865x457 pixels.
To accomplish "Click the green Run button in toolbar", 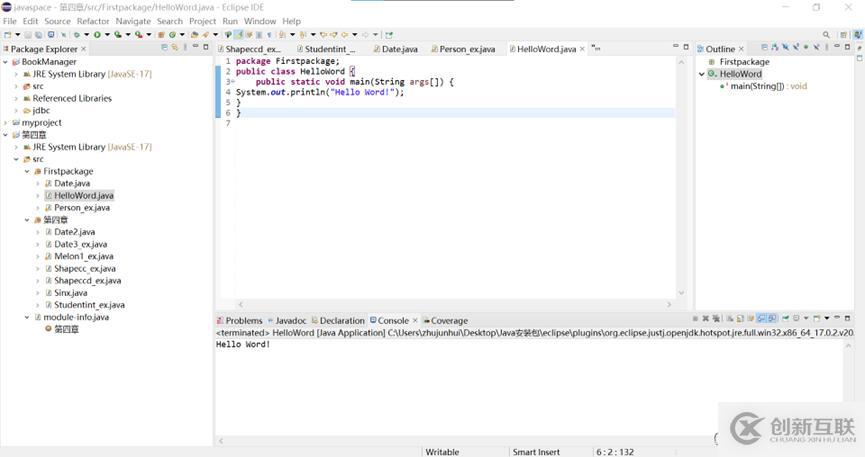I will point(97,35).
